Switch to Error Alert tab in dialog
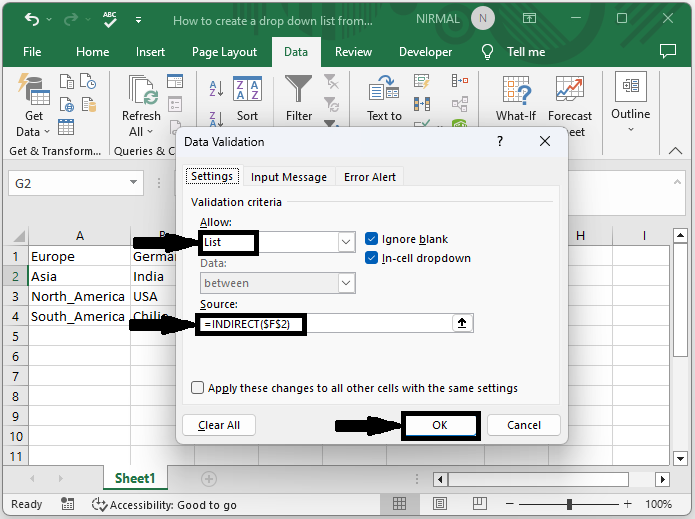 click(370, 177)
